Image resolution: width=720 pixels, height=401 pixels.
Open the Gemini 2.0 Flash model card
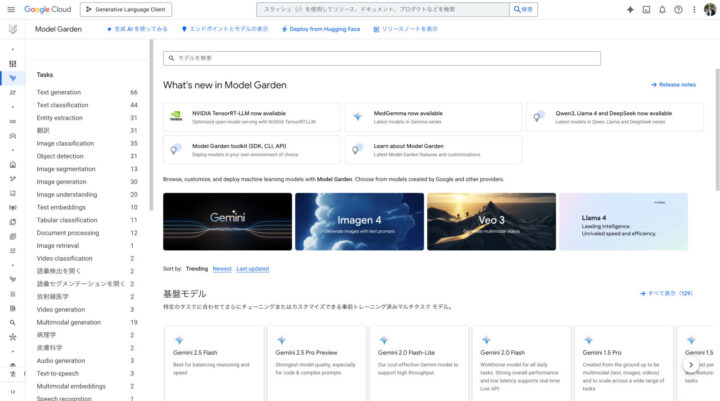(522, 364)
